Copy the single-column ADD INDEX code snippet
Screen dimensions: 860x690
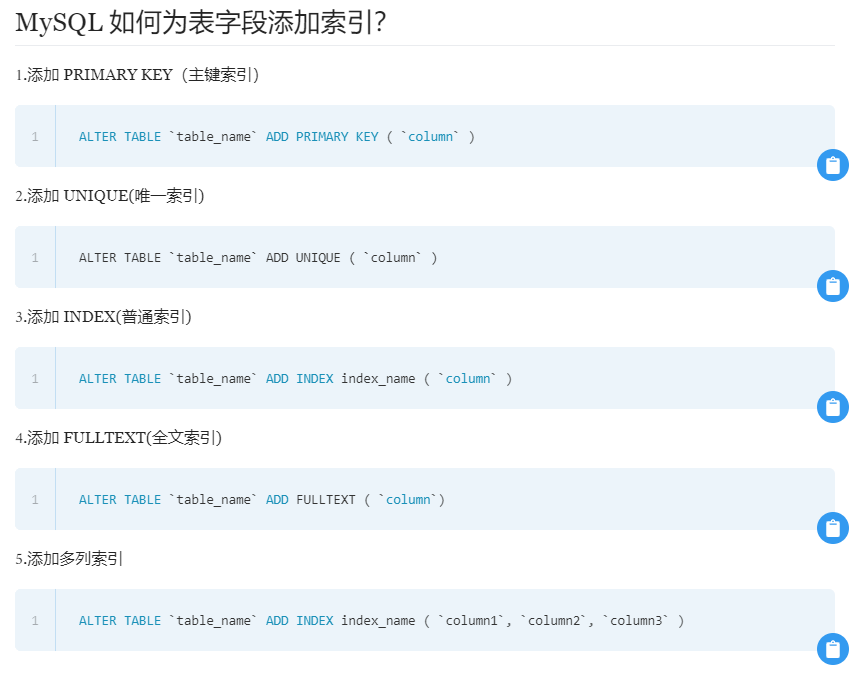click(x=833, y=407)
